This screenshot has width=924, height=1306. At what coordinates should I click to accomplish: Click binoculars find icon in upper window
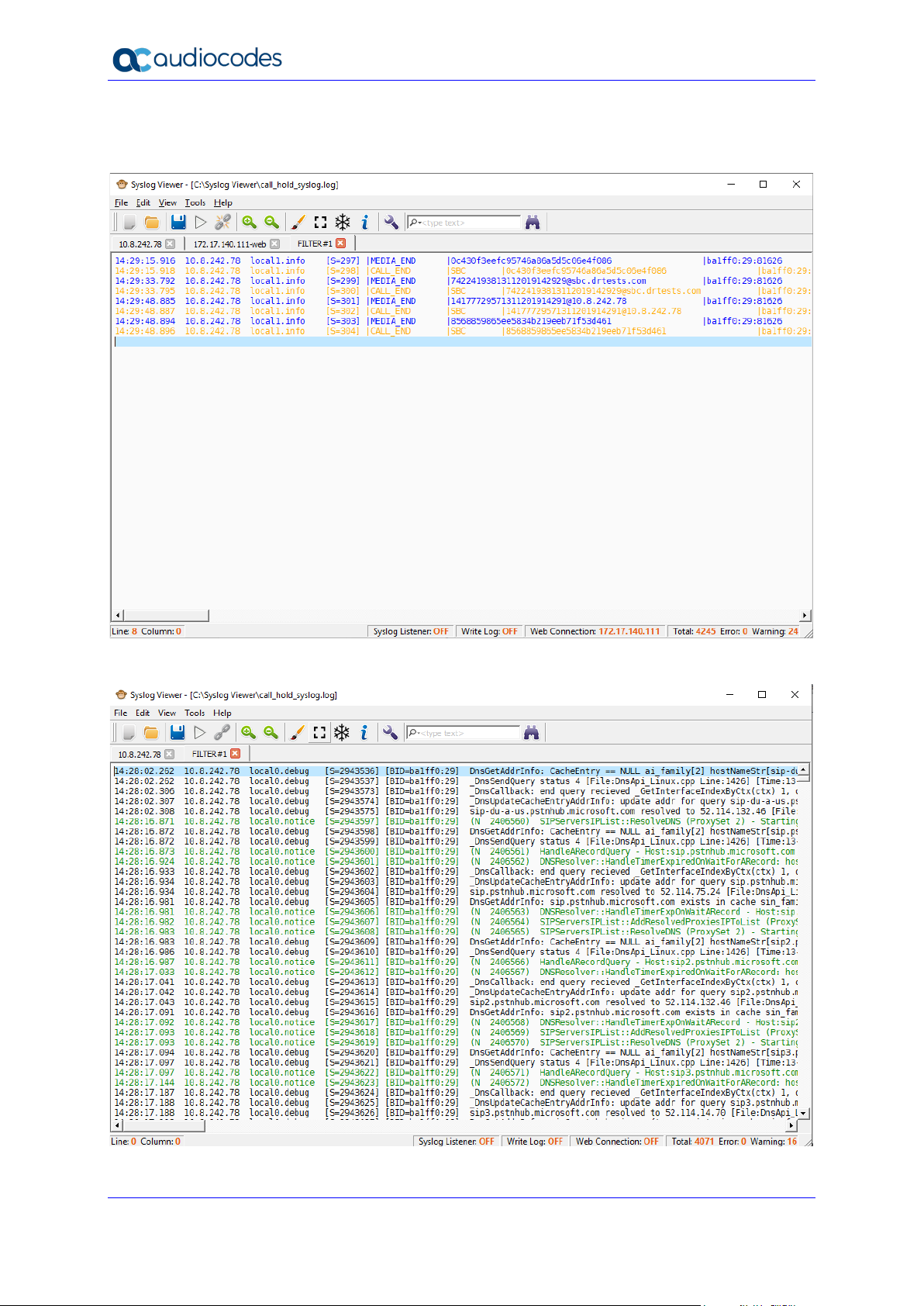533,223
